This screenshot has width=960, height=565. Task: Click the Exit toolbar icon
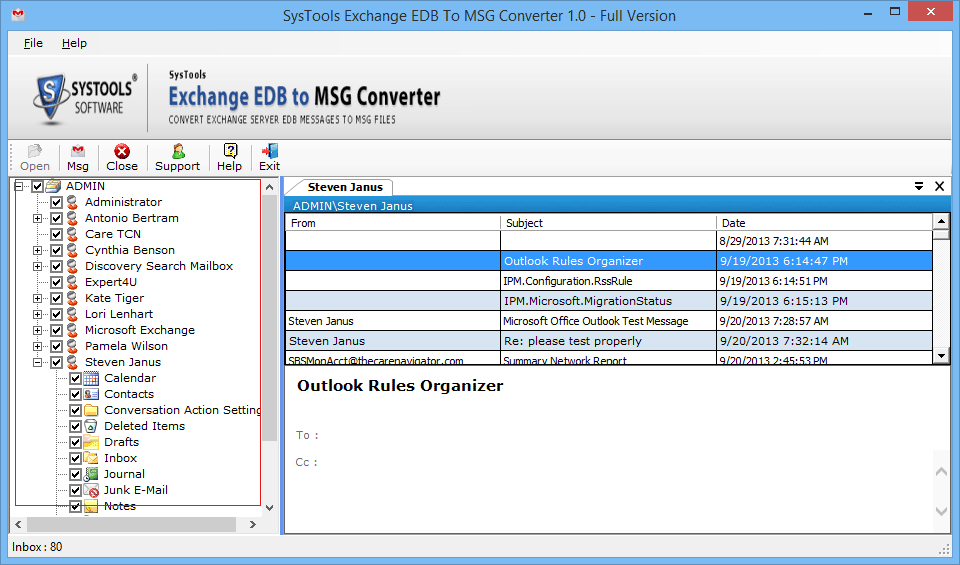[x=269, y=151]
